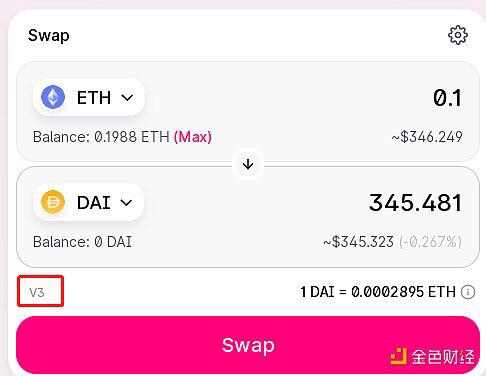Open the DAI token selector
The width and height of the screenshot is (486, 376).
[x=88, y=202]
